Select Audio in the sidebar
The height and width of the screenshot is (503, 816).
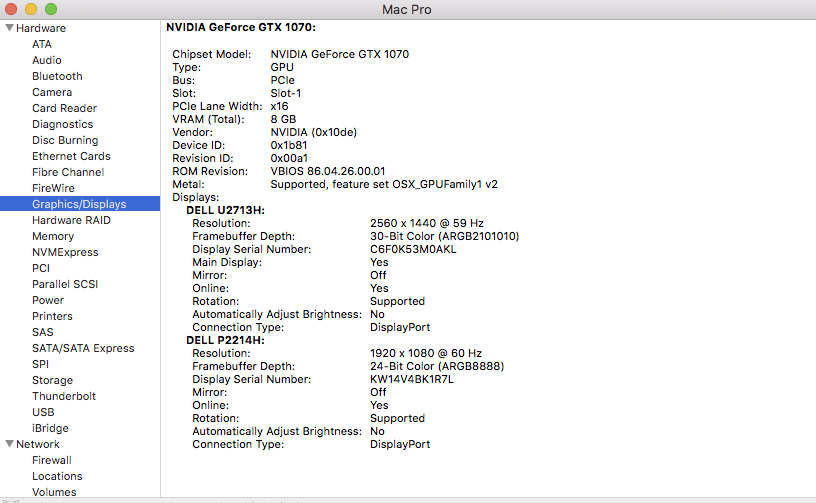pyautogui.click(x=47, y=60)
